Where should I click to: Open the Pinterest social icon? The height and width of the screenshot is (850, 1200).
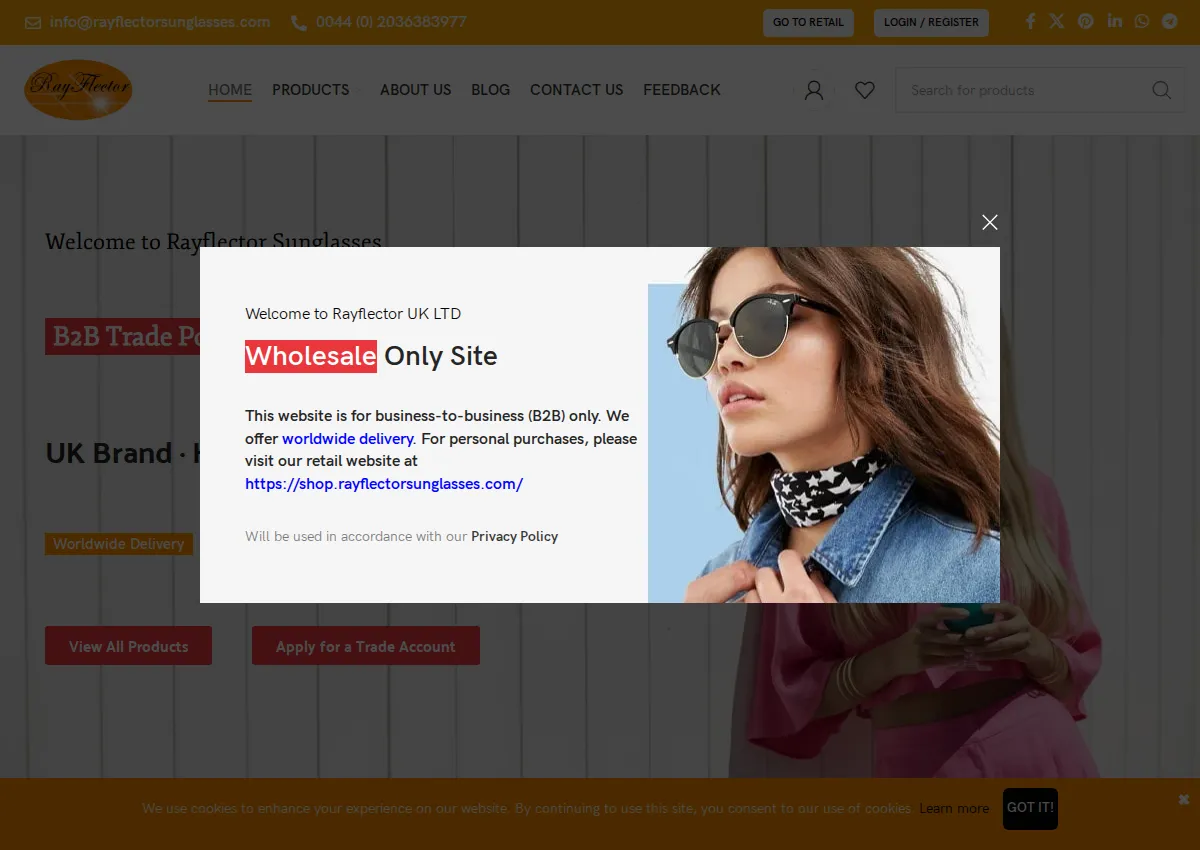click(x=1086, y=21)
